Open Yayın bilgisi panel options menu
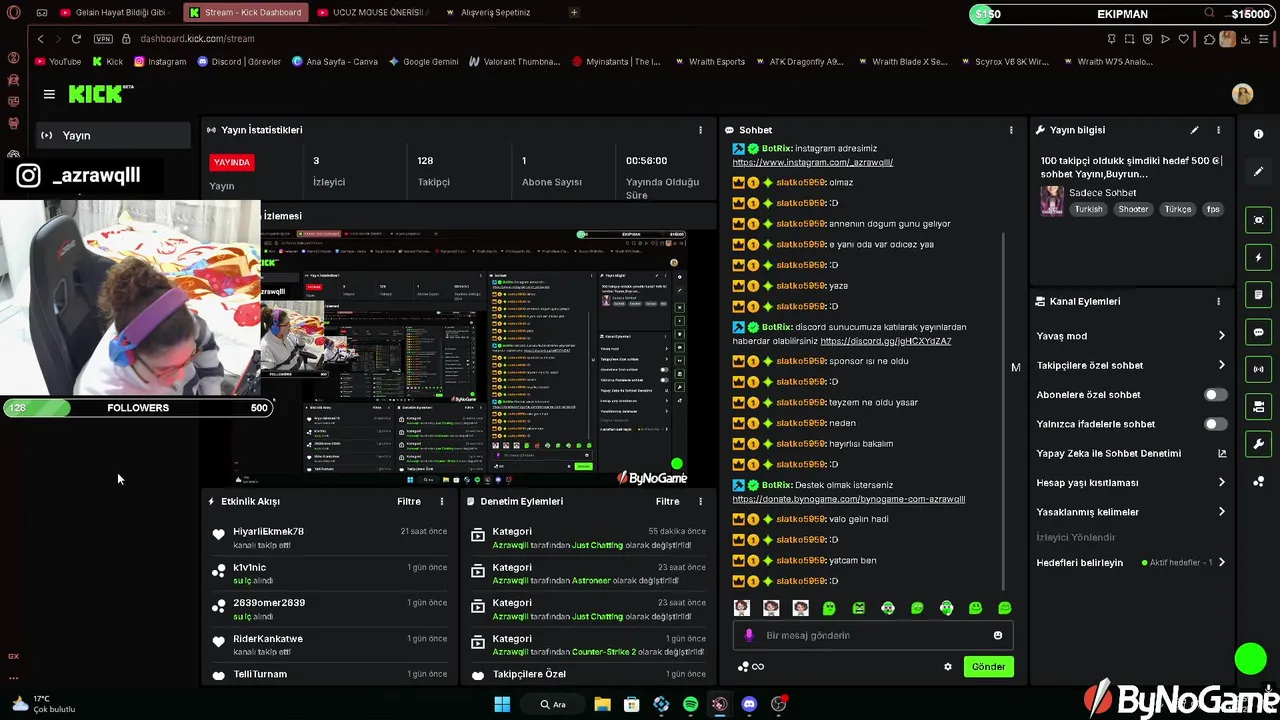 pyautogui.click(x=1218, y=130)
